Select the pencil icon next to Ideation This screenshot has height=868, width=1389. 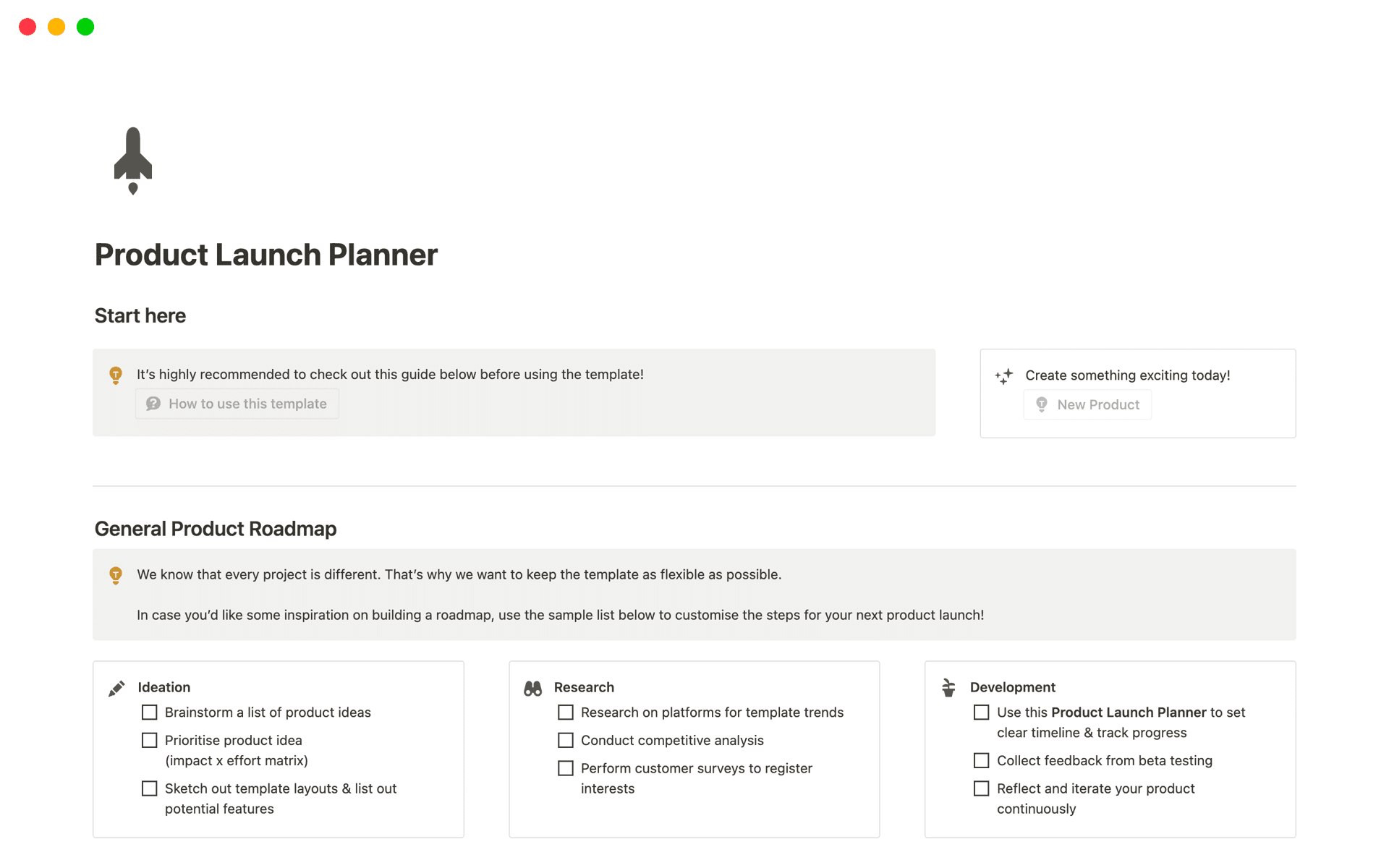click(116, 688)
